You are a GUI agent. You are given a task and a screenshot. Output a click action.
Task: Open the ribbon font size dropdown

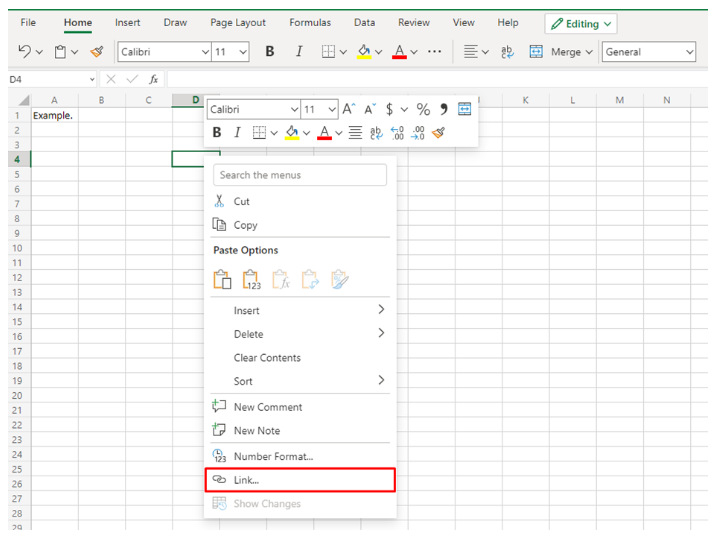point(243,52)
